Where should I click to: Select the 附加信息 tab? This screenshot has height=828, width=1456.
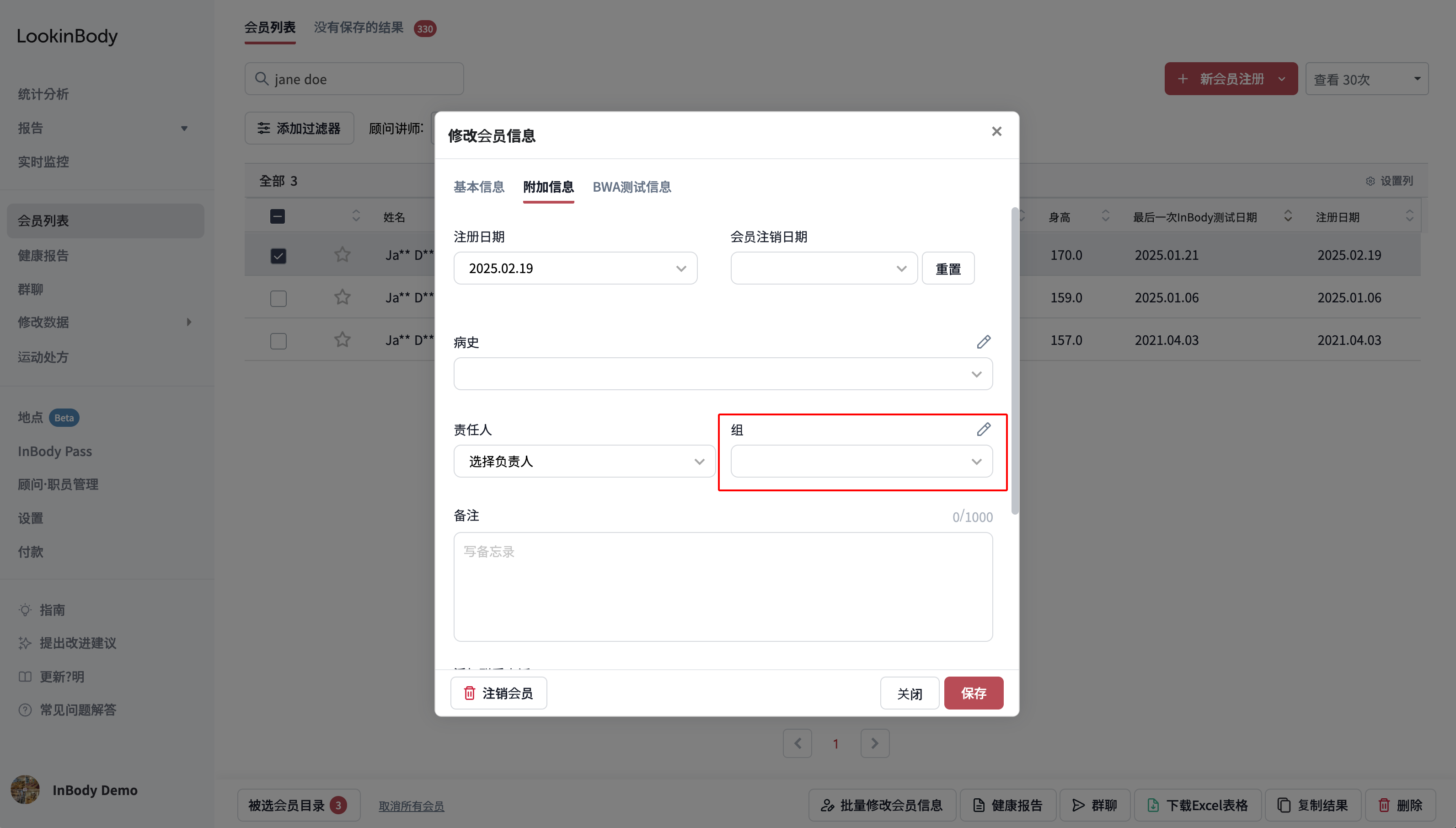tap(548, 187)
